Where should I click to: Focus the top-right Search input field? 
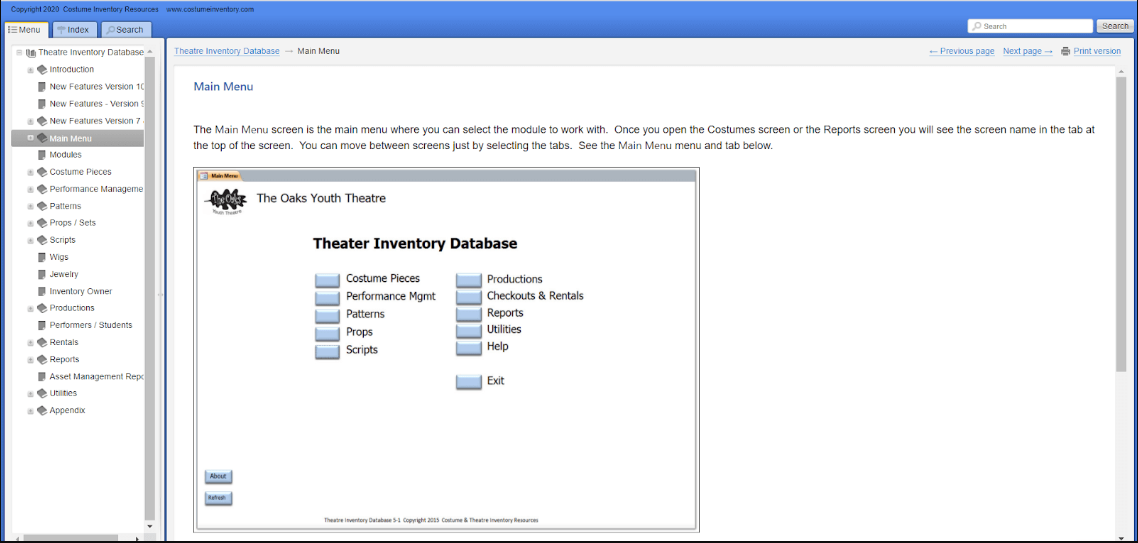[1031, 26]
